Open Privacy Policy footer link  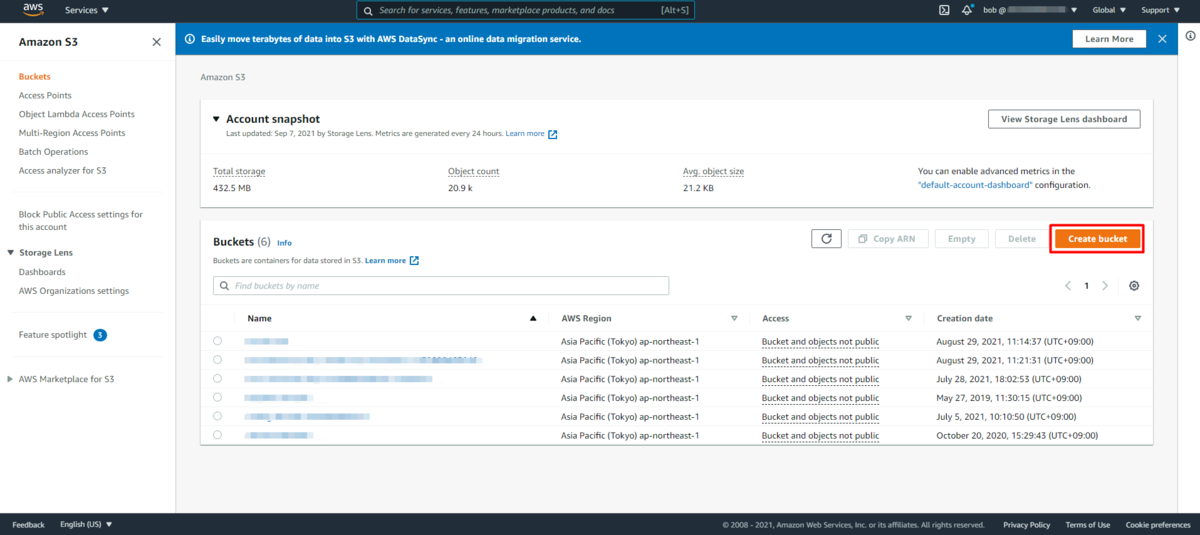(1026, 525)
